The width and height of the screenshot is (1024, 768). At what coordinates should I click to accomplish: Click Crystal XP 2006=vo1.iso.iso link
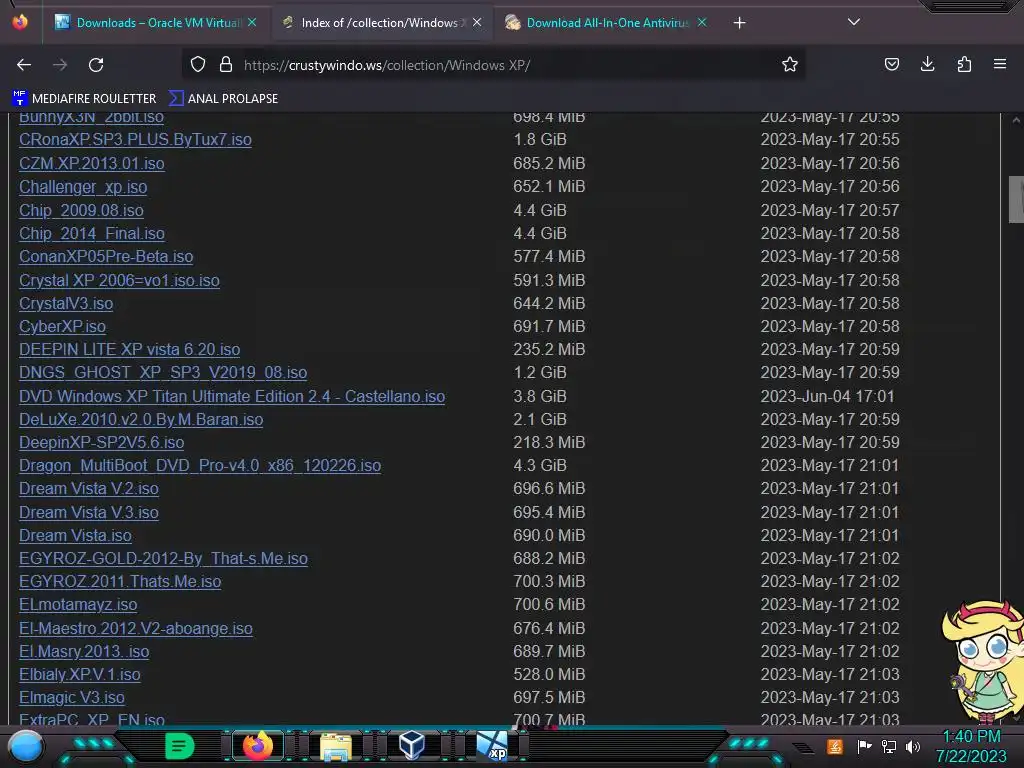[119, 280]
